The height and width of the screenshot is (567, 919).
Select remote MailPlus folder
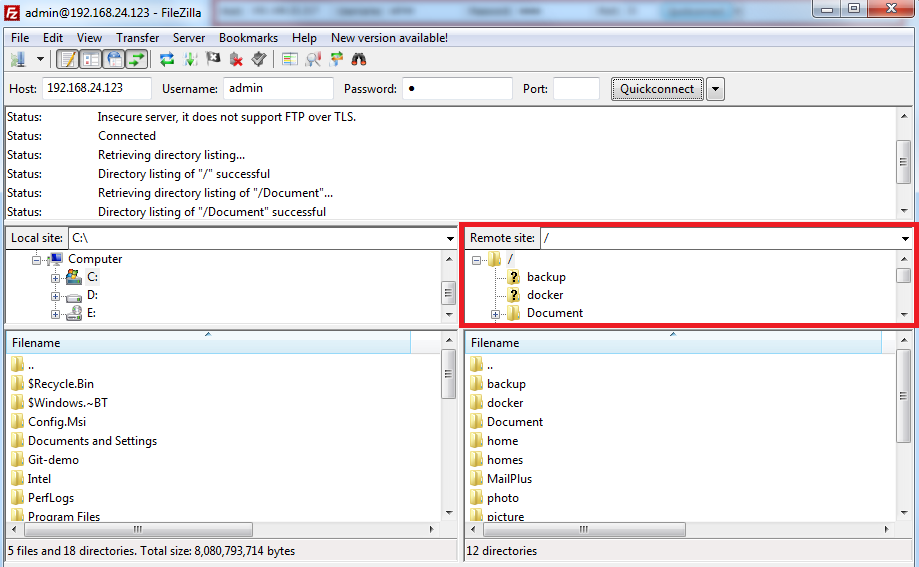tap(509, 479)
